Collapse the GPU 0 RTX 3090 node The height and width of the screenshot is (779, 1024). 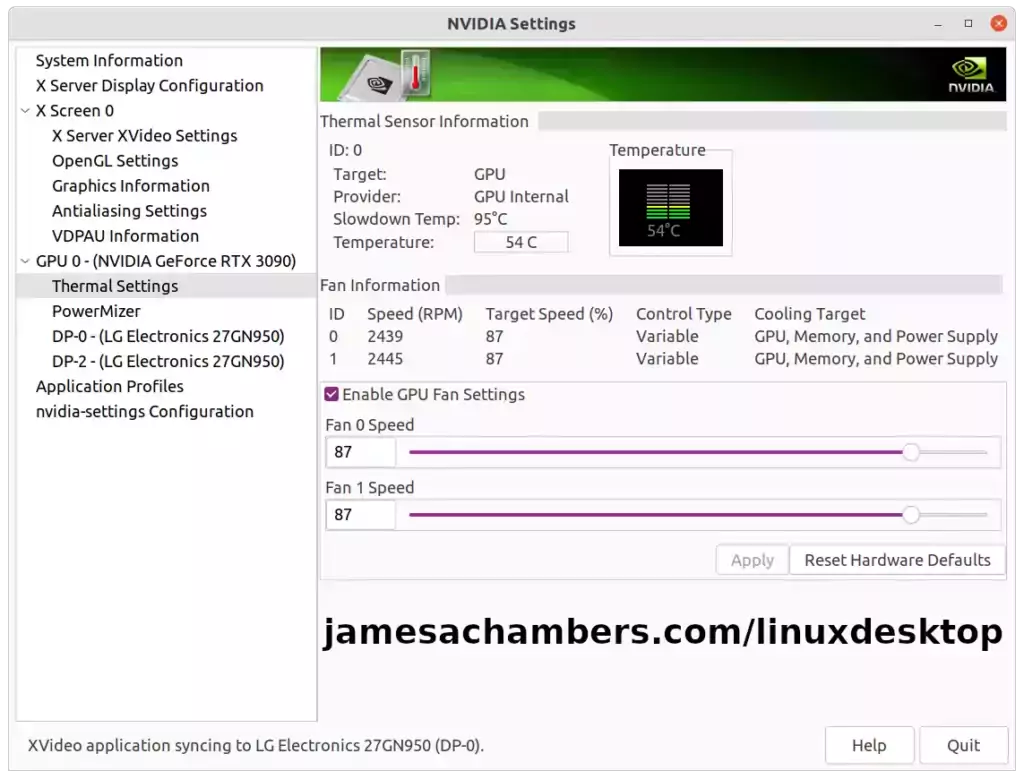coord(25,261)
